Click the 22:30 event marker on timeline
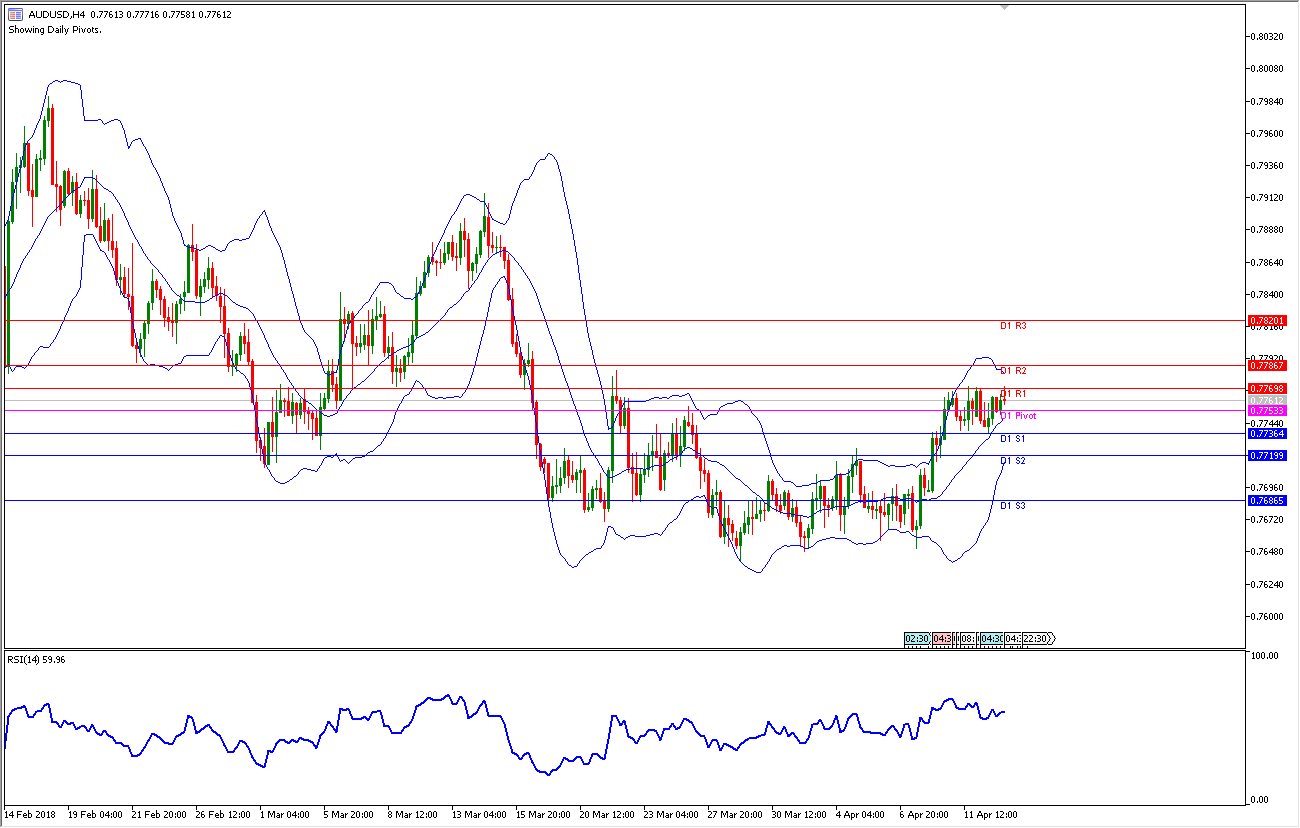Screen dimensions: 1300x828 [x=1036, y=638]
